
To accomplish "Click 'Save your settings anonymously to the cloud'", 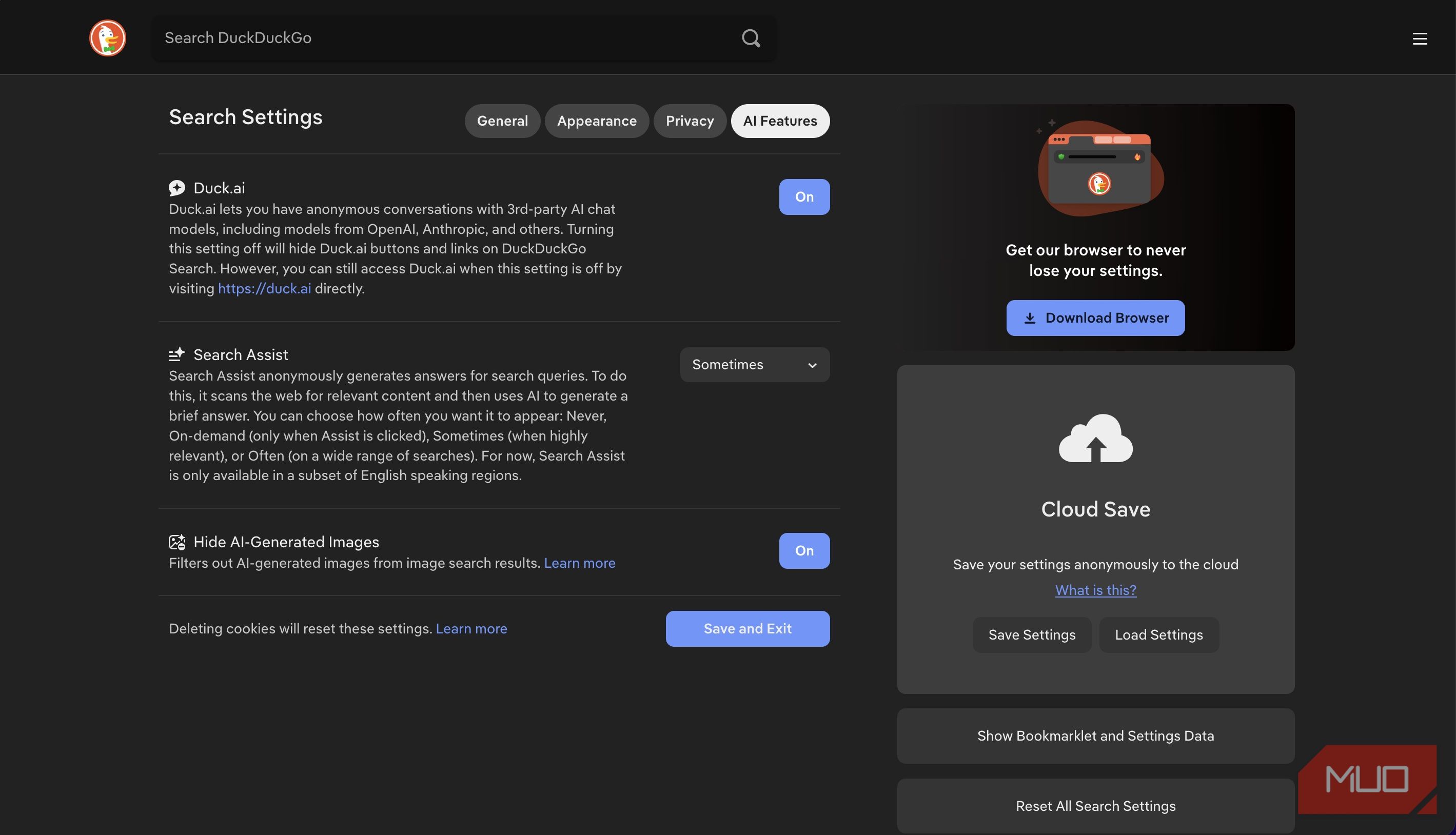I will tap(1095, 564).
